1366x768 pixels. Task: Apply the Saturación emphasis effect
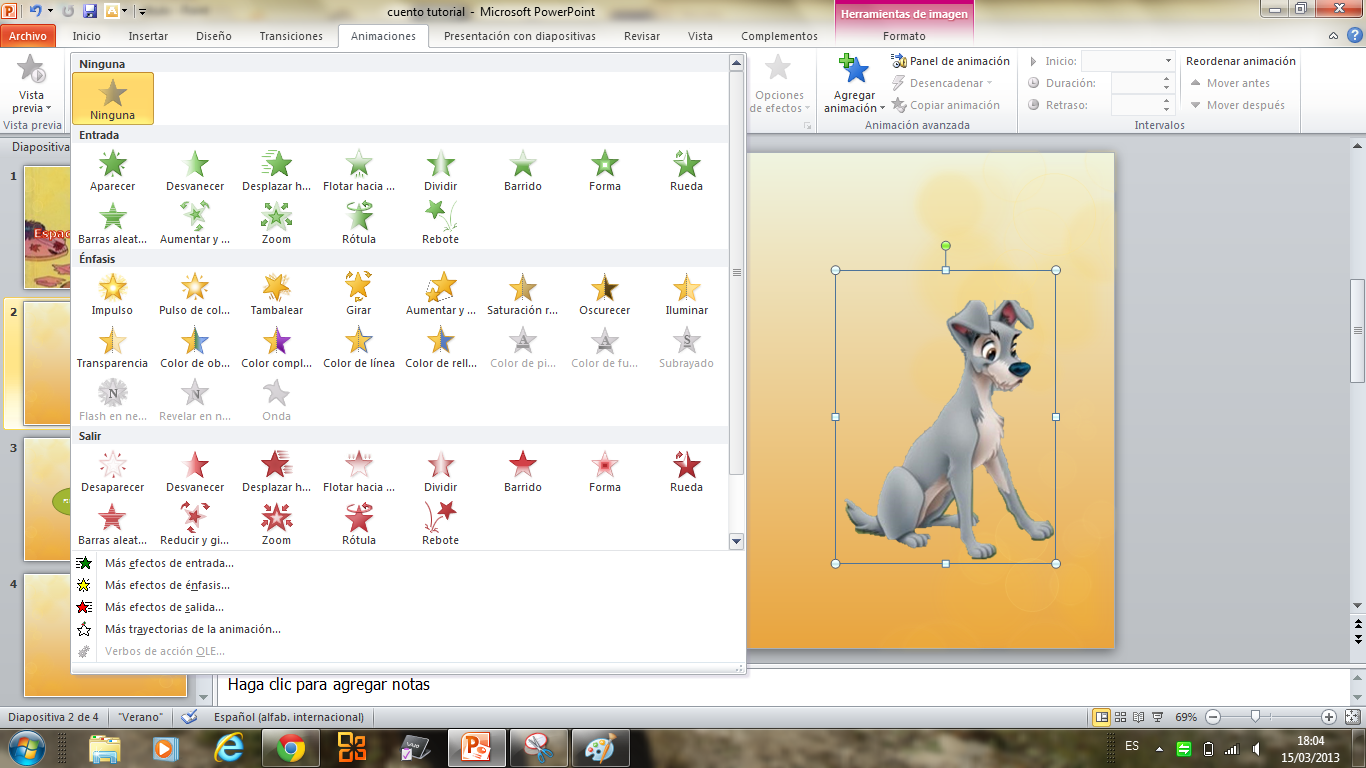pos(523,294)
